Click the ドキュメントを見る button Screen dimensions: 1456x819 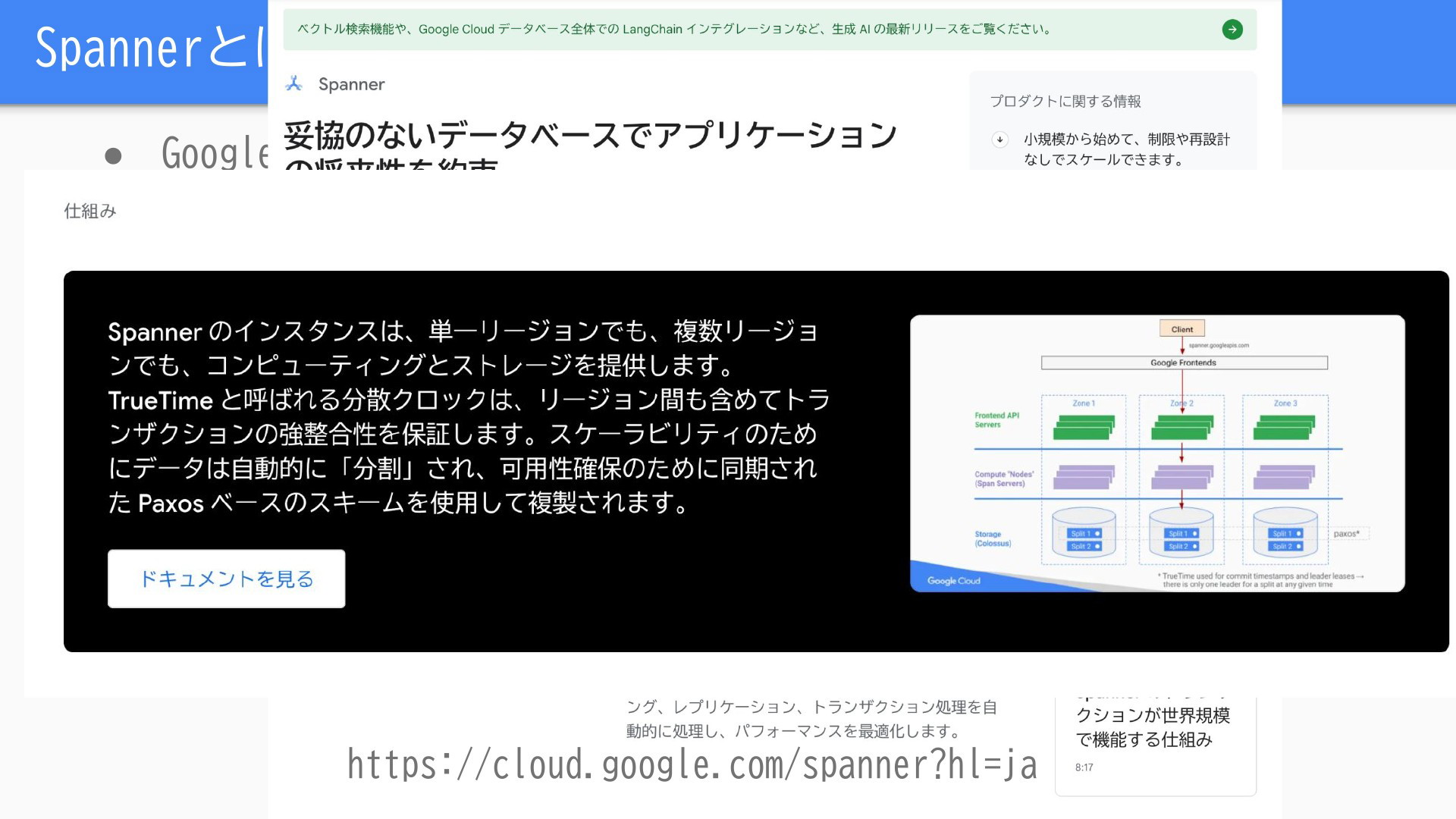[226, 579]
